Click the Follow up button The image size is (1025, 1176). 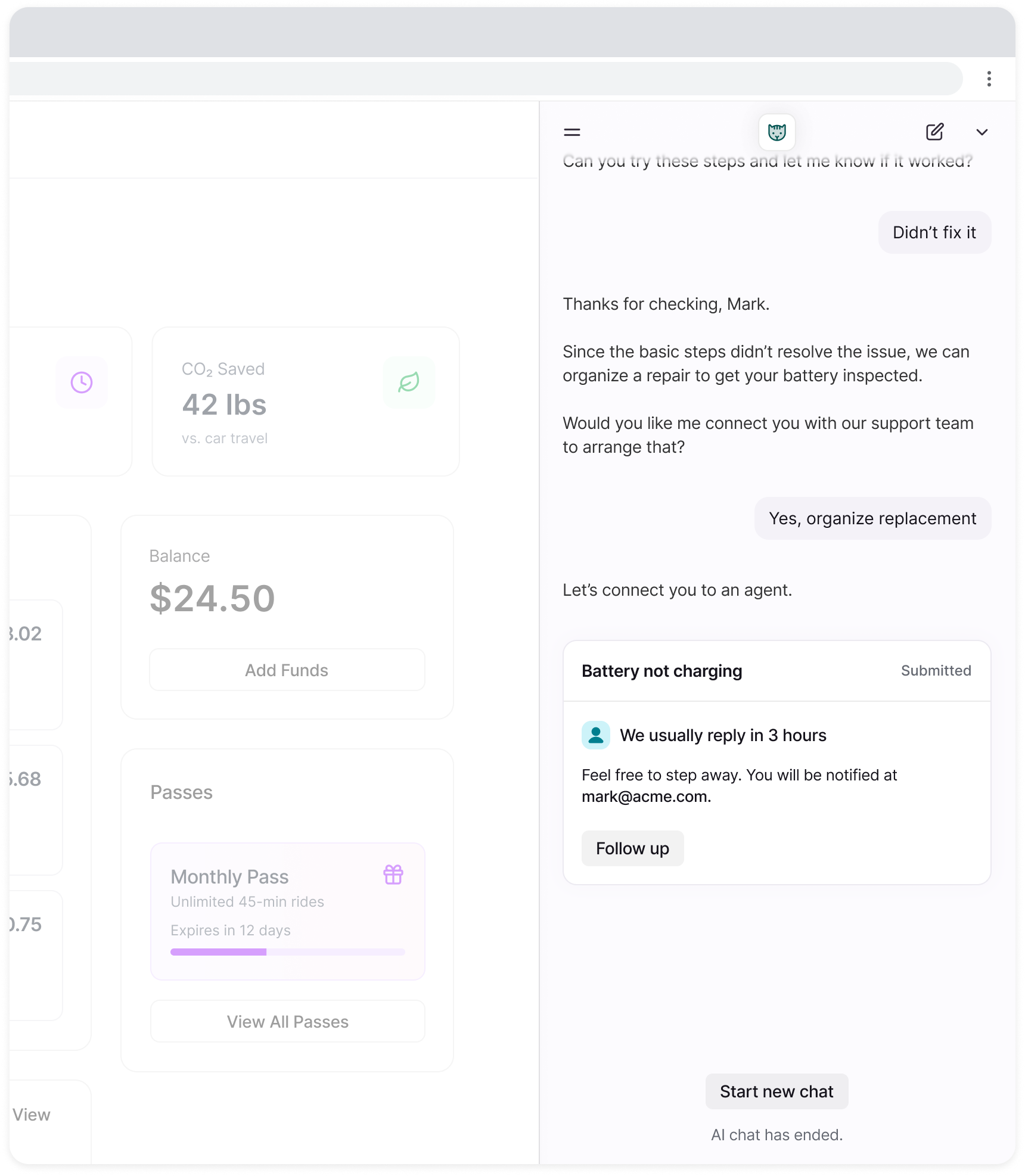point(632,848)
